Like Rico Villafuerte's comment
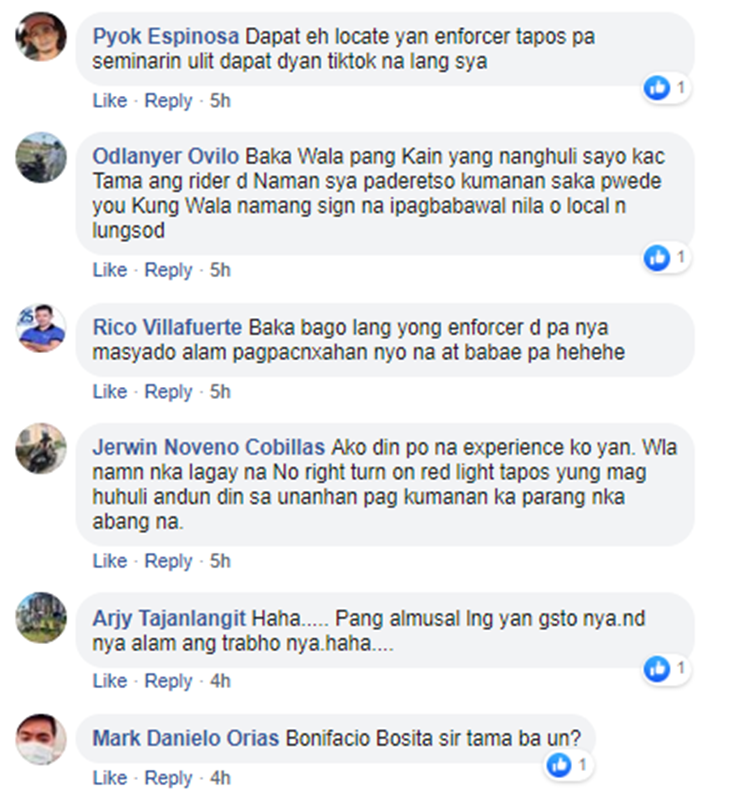Screen dimensions: 750x799 coord(110,391)
